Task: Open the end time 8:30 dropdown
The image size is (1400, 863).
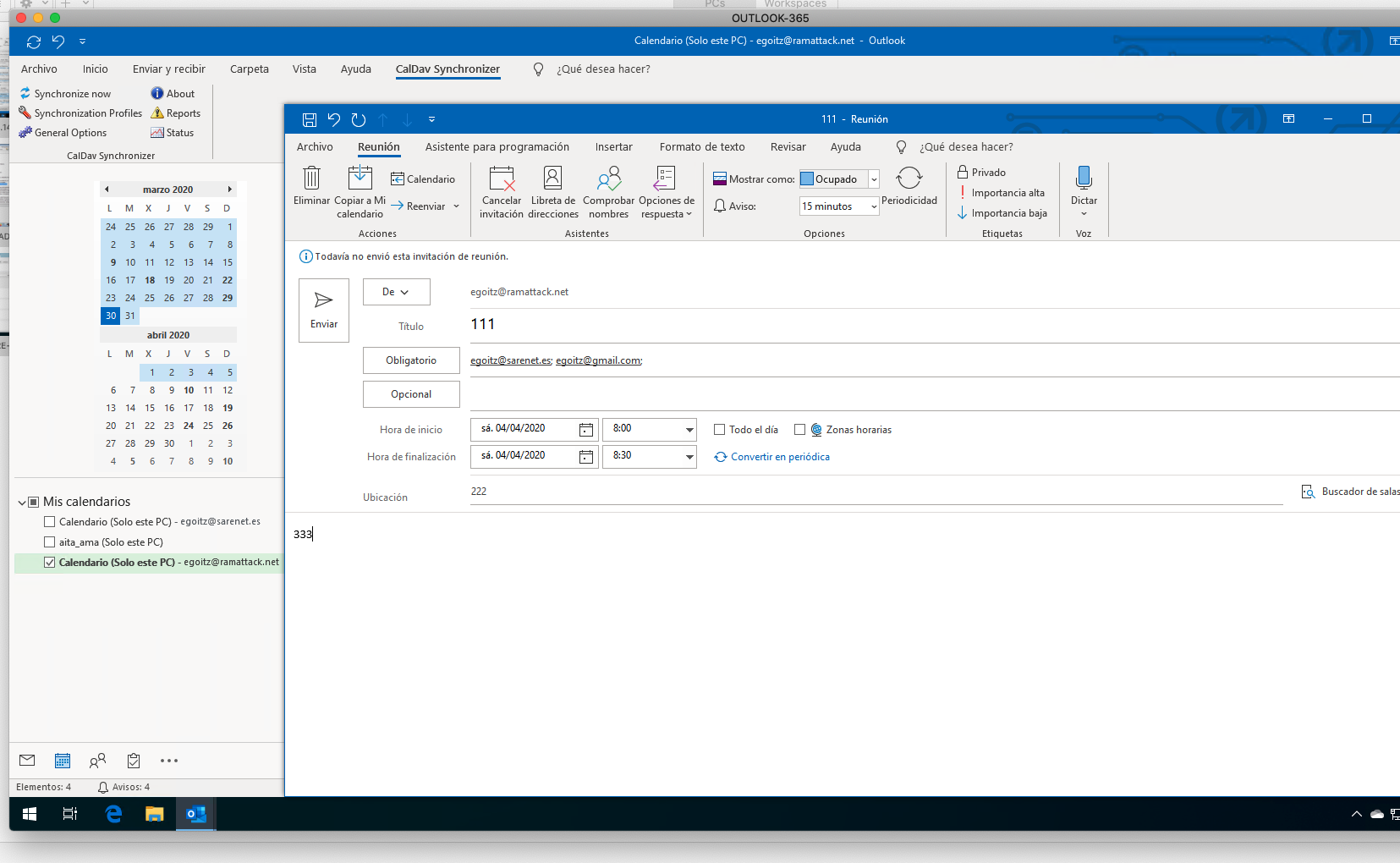Action: pos(689,456)
